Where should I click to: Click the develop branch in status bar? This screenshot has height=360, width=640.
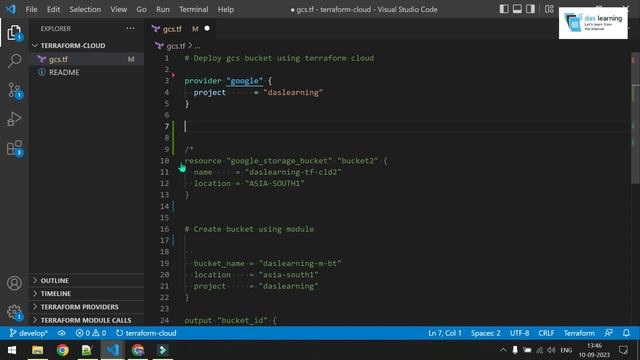[x=29, y=333]
